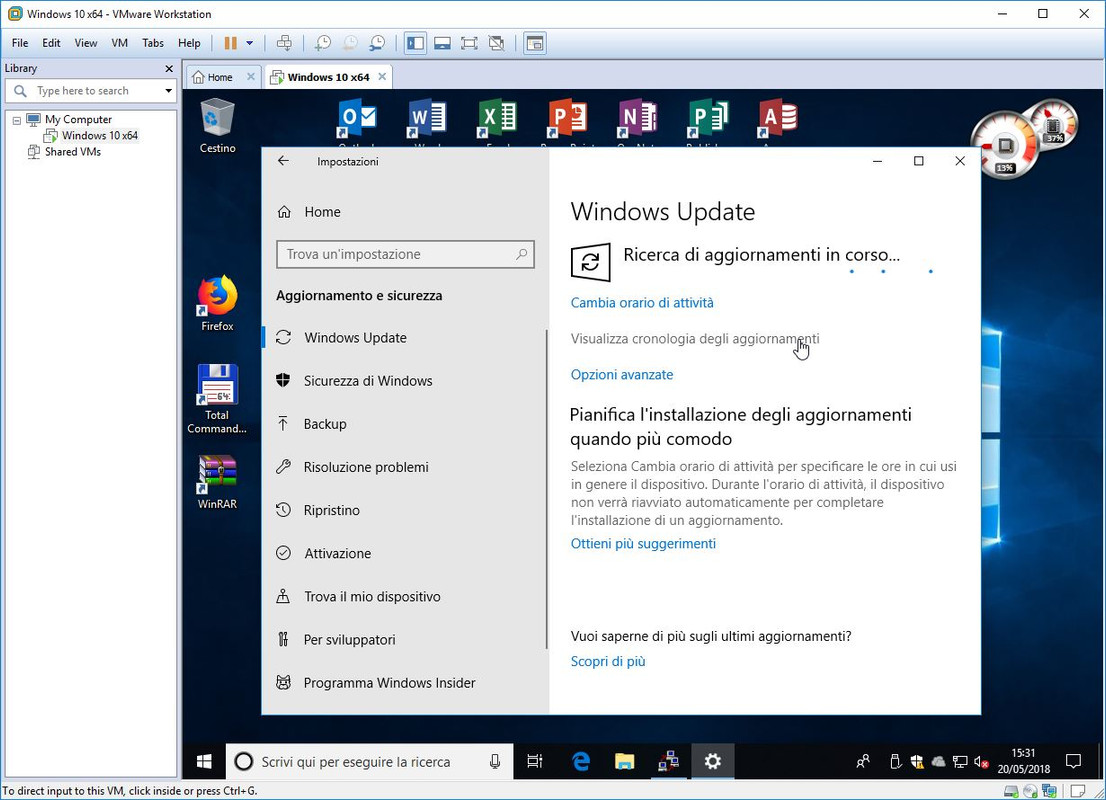Screen dimensions: 1106x800
Task: Click Visualizza cronologia degli aggiornamenti link
Action: tap(695, 339)
